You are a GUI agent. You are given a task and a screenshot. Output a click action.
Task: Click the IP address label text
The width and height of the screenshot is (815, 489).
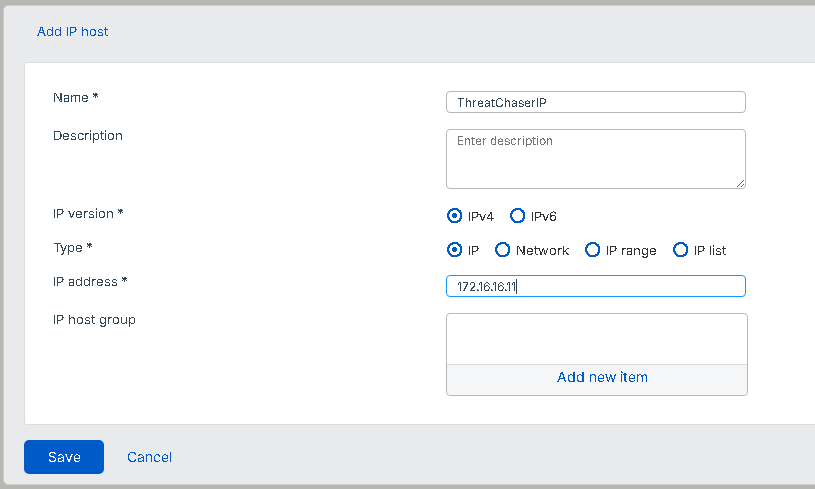90,281
